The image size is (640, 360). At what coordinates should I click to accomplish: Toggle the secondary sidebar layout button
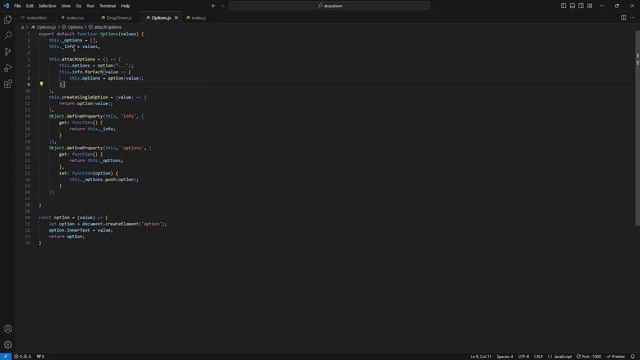[581, 6]
